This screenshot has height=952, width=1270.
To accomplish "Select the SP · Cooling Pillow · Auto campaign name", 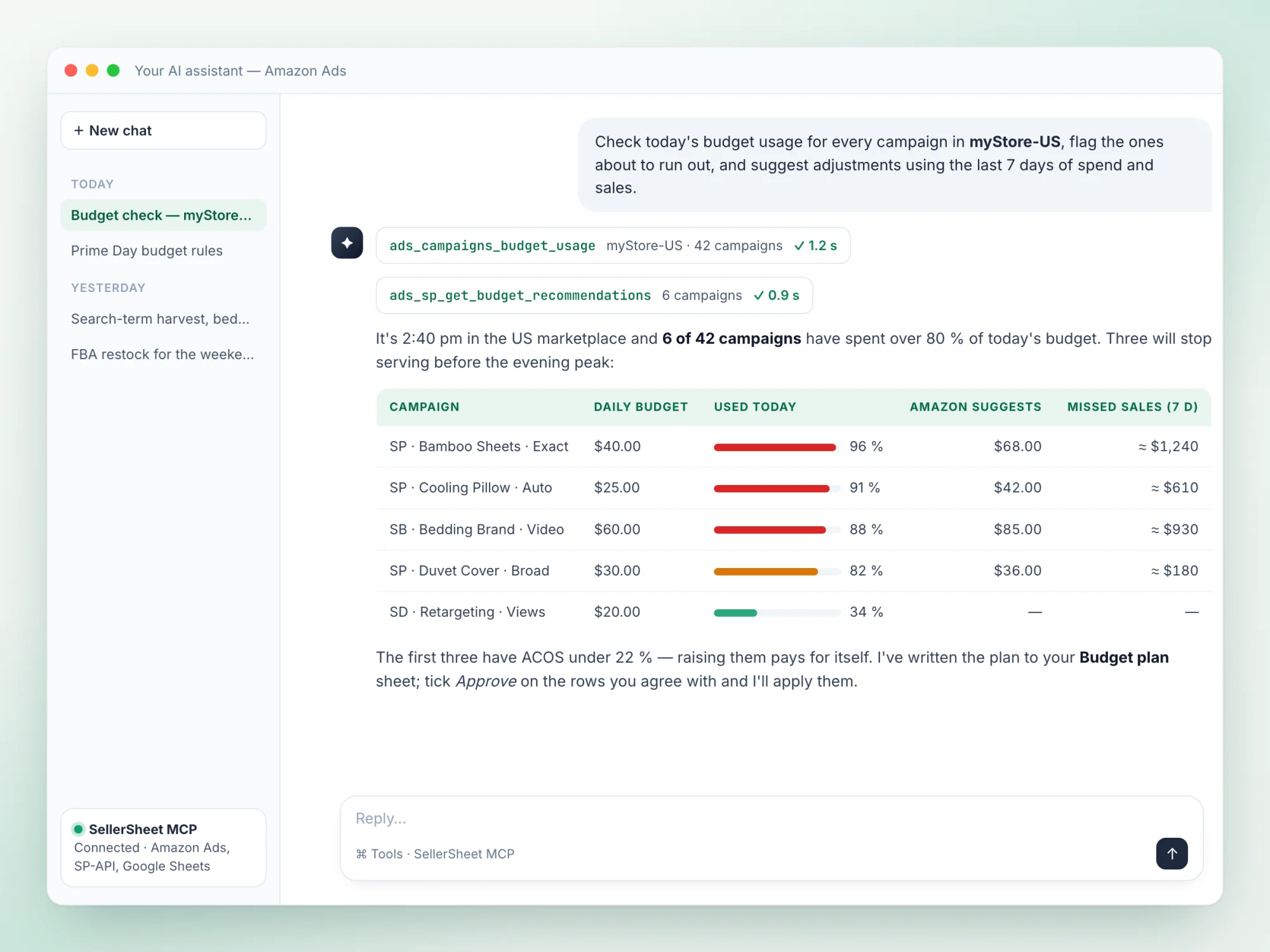I will click(471, 487).
